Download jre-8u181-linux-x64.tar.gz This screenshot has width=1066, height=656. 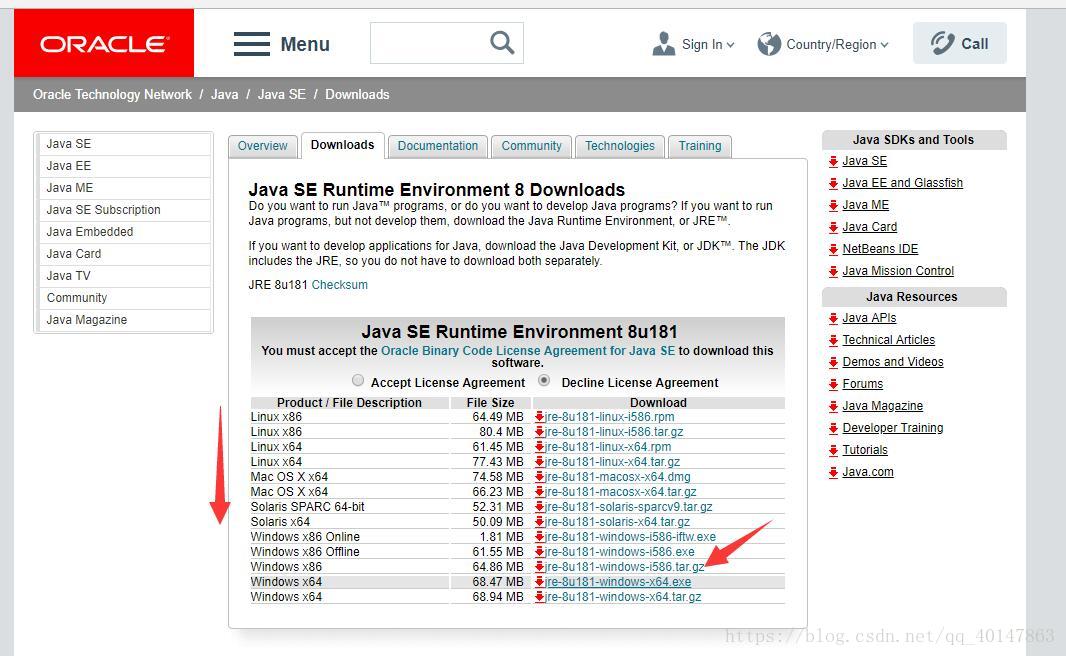[613, 462]
